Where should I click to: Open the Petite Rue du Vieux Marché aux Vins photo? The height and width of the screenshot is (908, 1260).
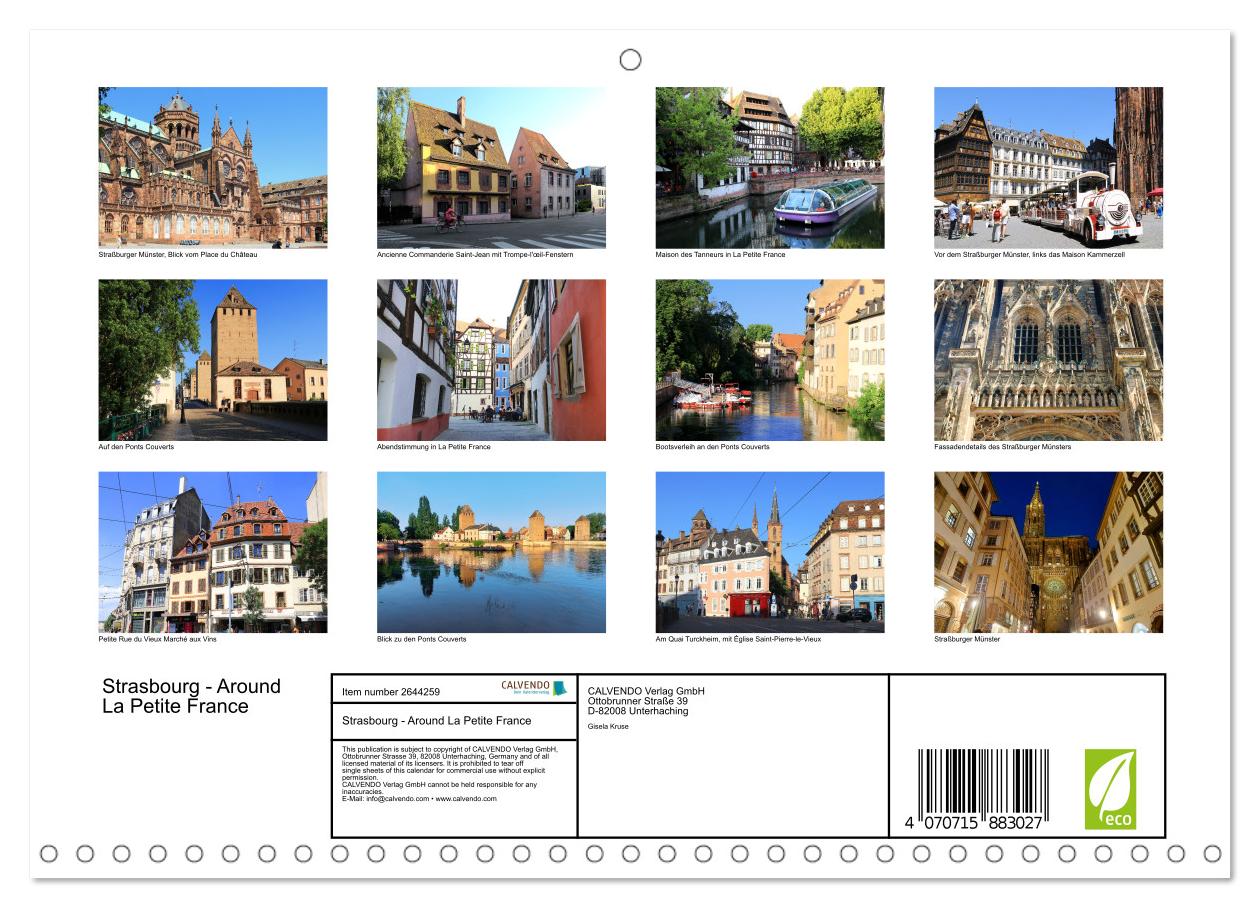213,552
